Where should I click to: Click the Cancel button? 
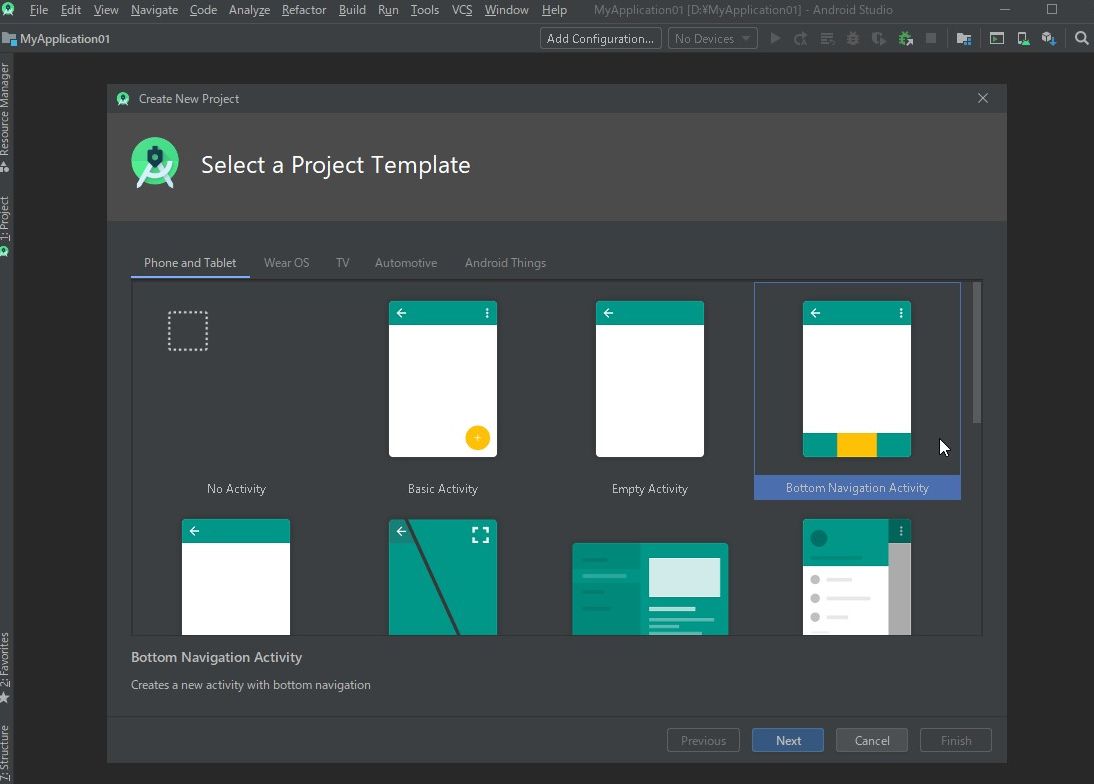tap(871, 740)
